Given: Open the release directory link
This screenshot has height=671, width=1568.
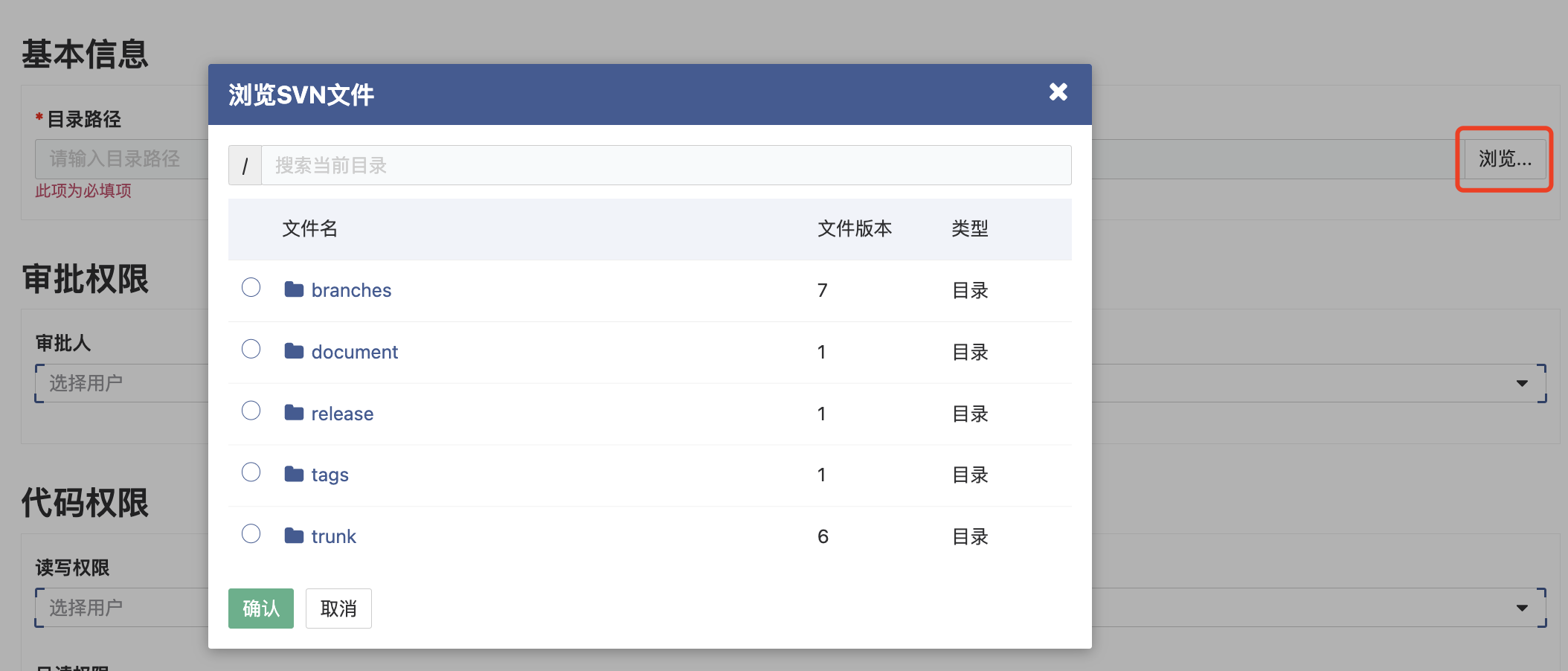Looking at the screenshot, I should click(342, 414).
